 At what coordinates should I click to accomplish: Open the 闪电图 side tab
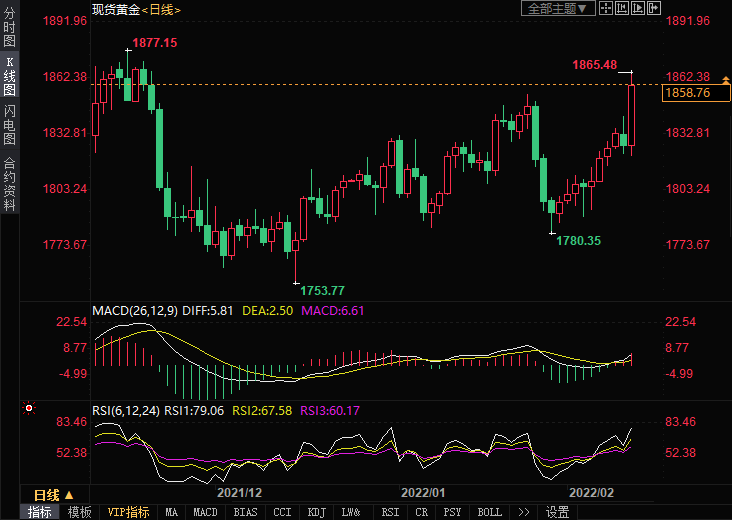pyautogui.click(x=9, y=124)
